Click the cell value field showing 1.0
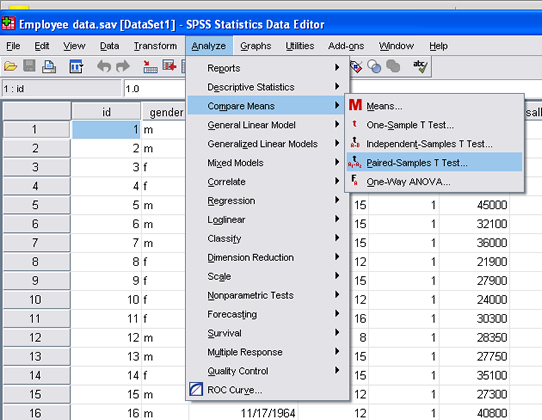This screenshot has width=542, height=420. [155, 89]
